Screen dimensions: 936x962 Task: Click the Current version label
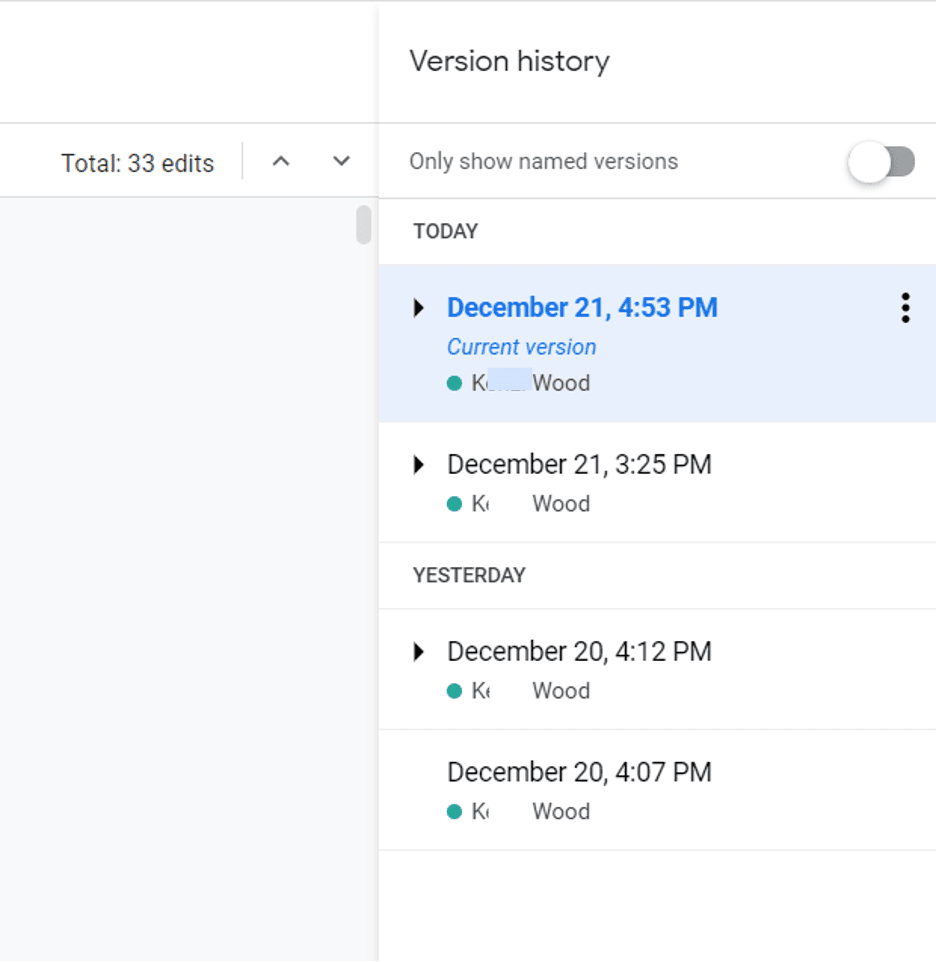[x=521, y=347]
